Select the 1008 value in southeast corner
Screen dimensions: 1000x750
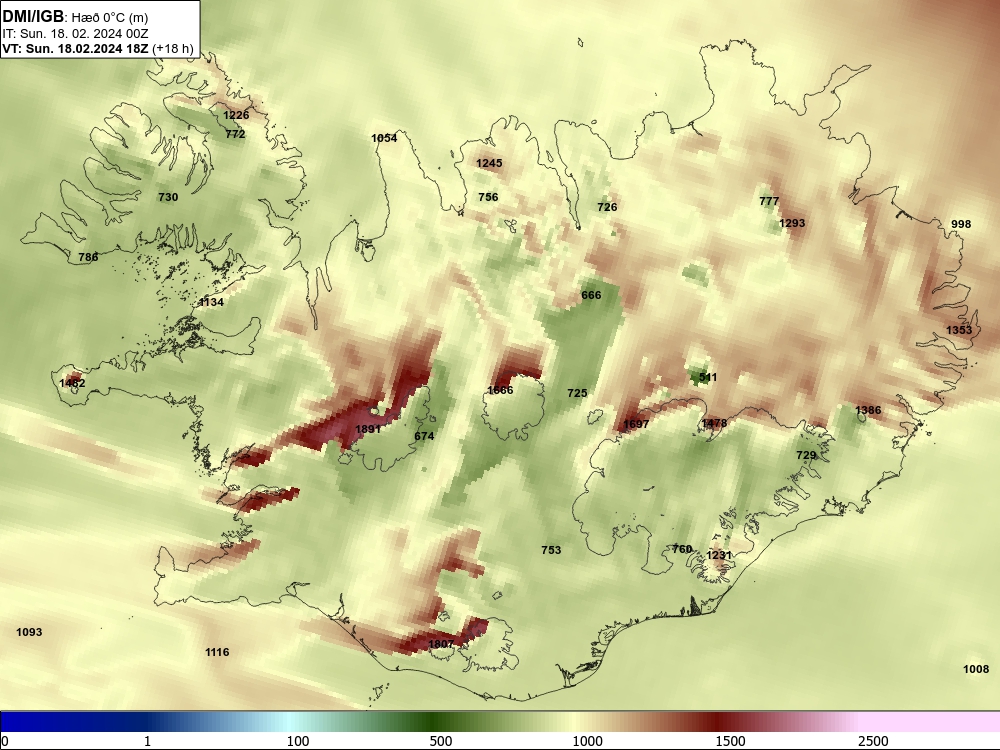pos(976,670)
